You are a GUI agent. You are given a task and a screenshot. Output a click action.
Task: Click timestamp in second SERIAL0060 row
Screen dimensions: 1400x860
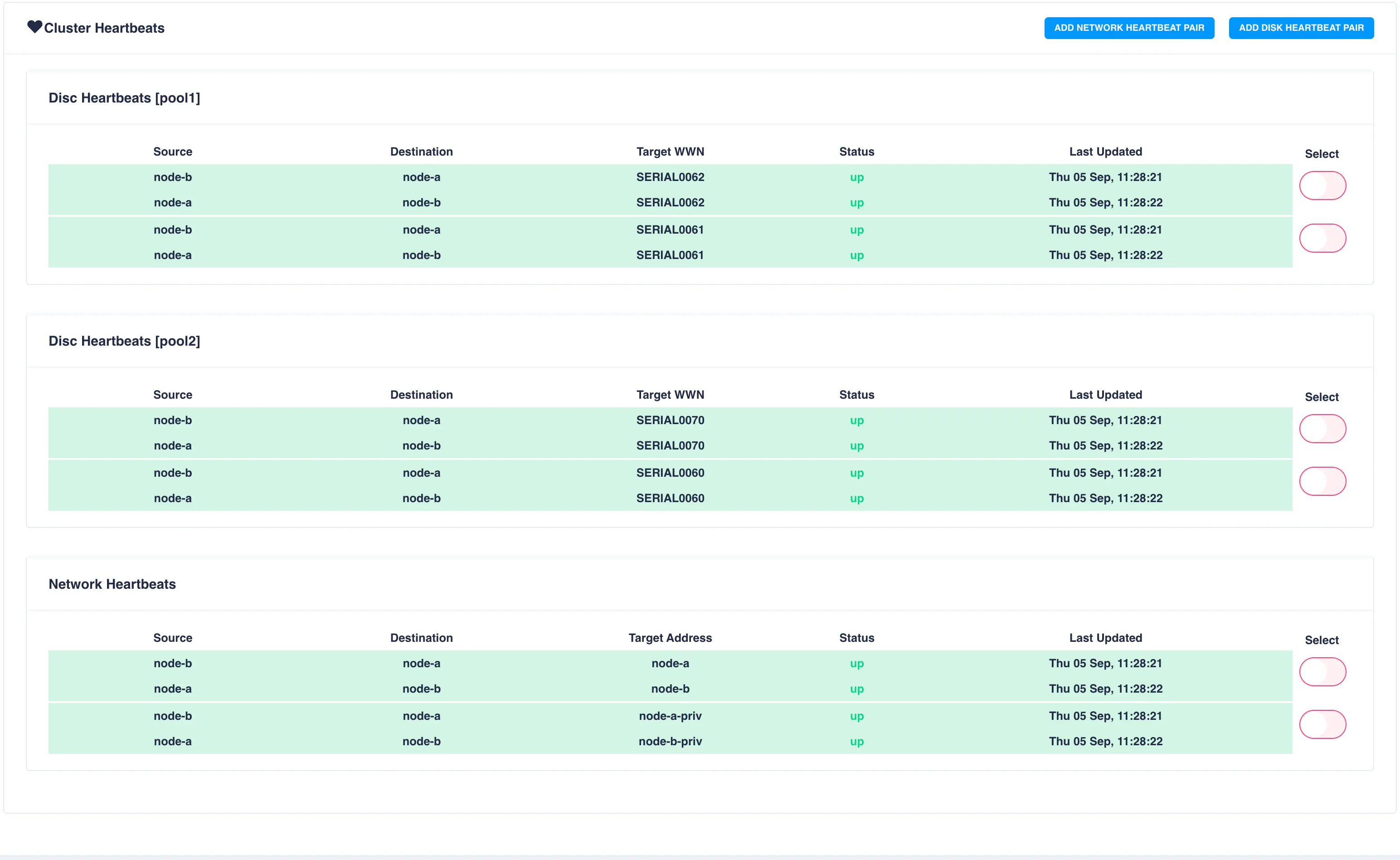tap(1106, 498)
